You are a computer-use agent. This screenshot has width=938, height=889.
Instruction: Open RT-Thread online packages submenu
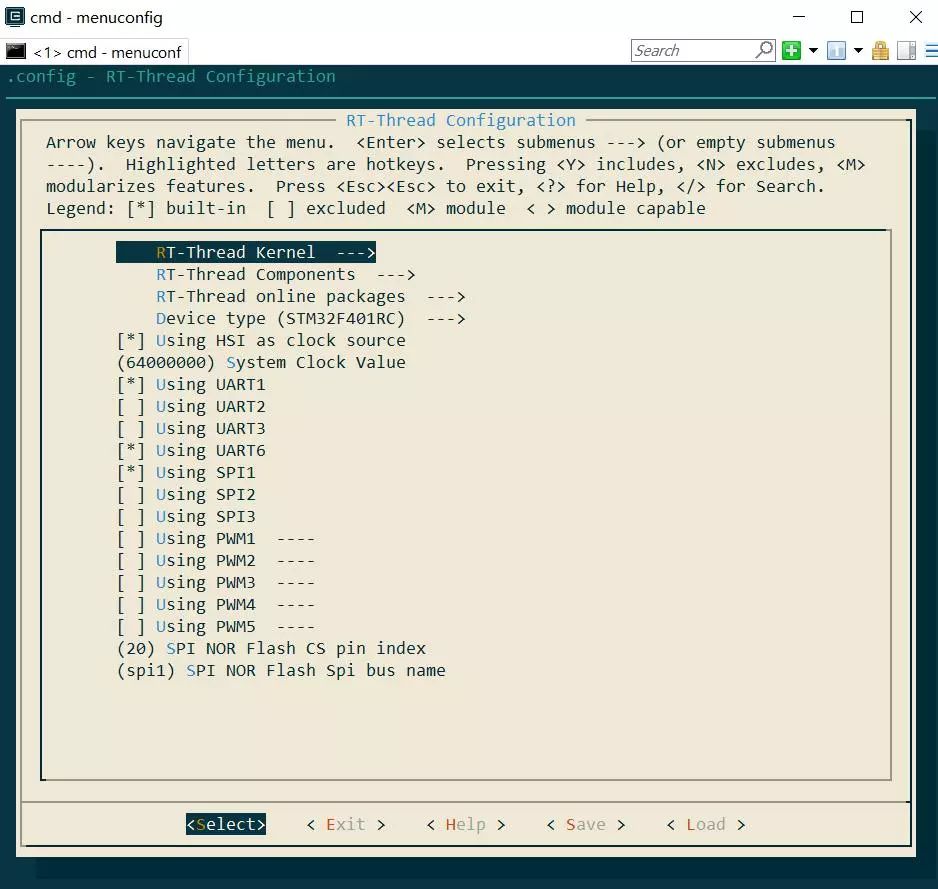click(x=310, y=297)
